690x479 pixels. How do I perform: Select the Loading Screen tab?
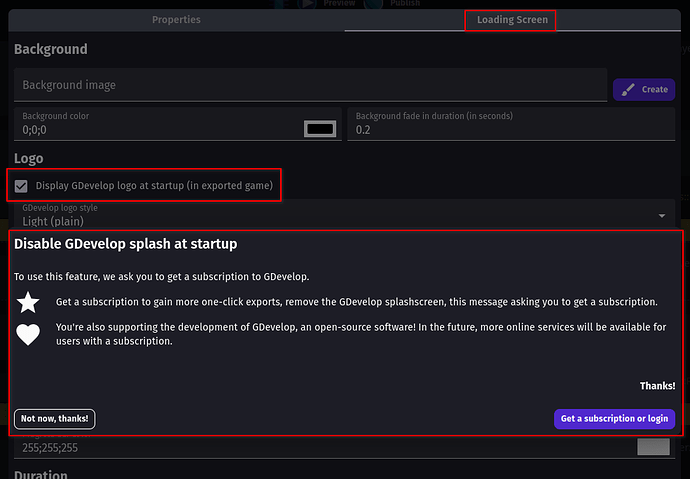coord(511,19)
